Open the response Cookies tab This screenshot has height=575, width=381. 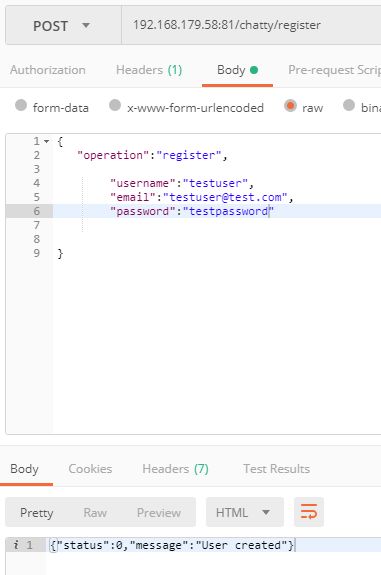(x=90, y=469)
